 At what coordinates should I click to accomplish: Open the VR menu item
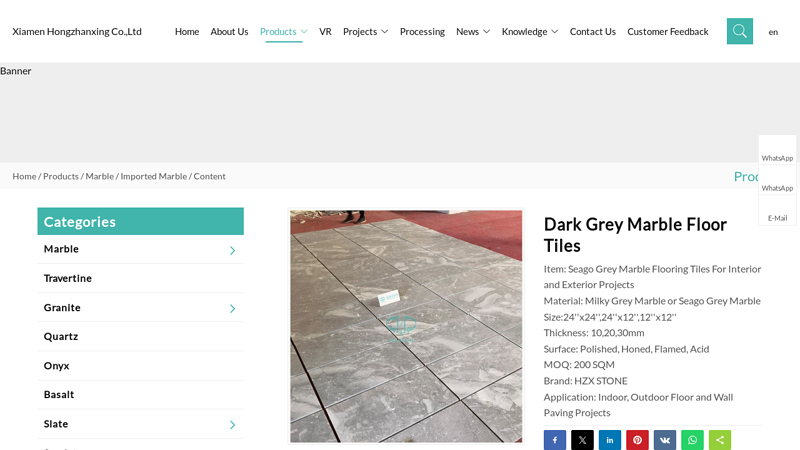[325, 32]
